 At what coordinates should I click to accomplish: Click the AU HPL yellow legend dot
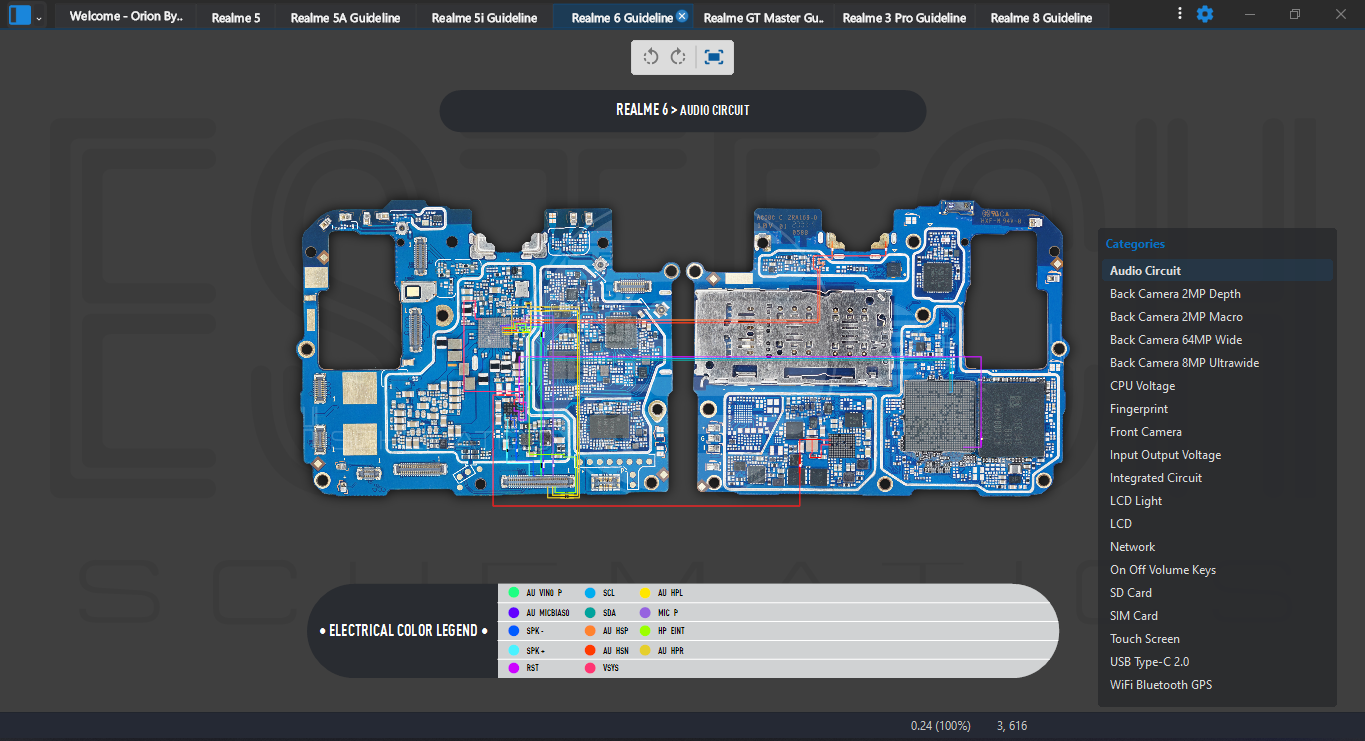645,593
